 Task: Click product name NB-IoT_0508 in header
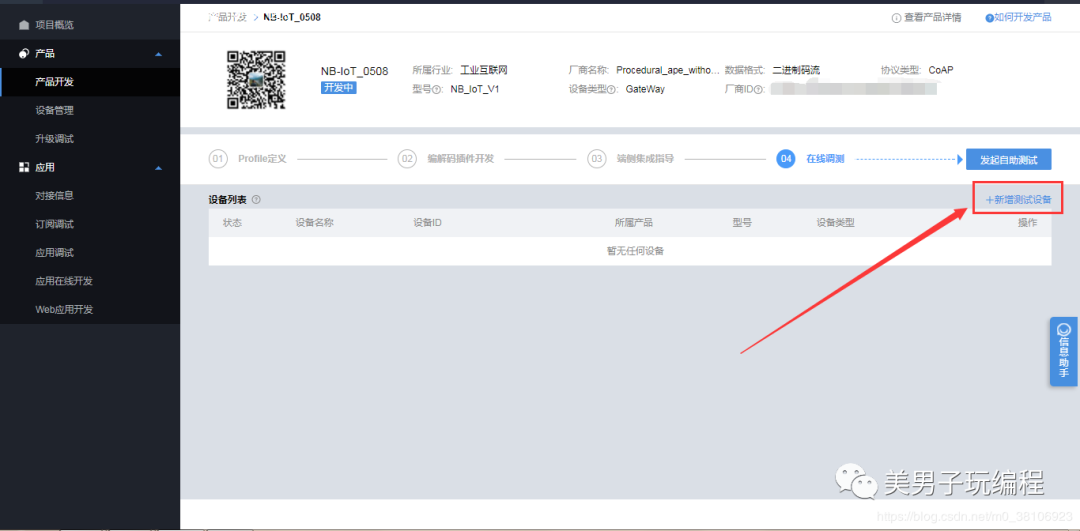pyautogui.click(x=354, y=72)
